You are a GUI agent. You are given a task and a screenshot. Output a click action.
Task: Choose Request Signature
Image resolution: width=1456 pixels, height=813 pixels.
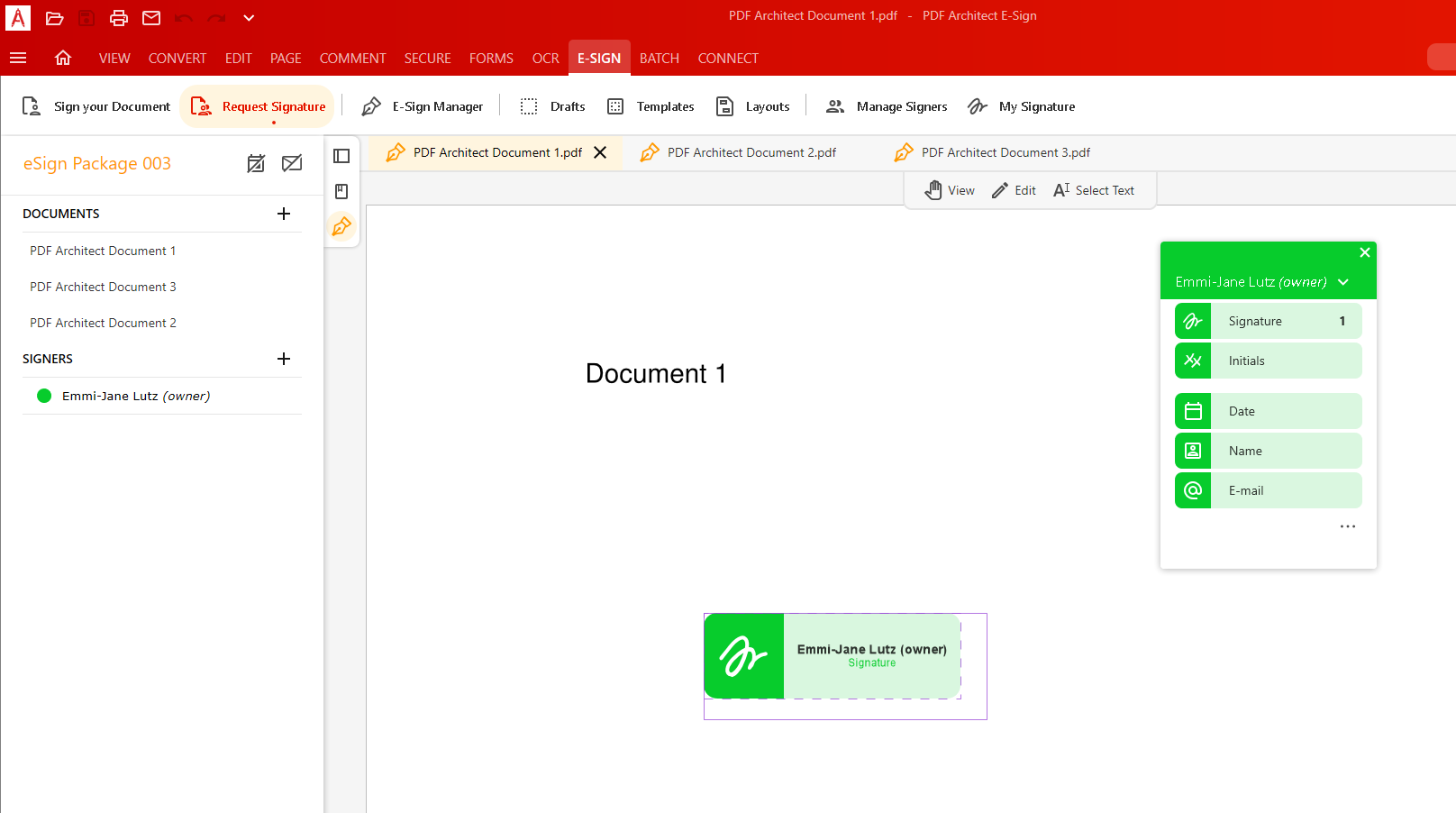[258, 106]
